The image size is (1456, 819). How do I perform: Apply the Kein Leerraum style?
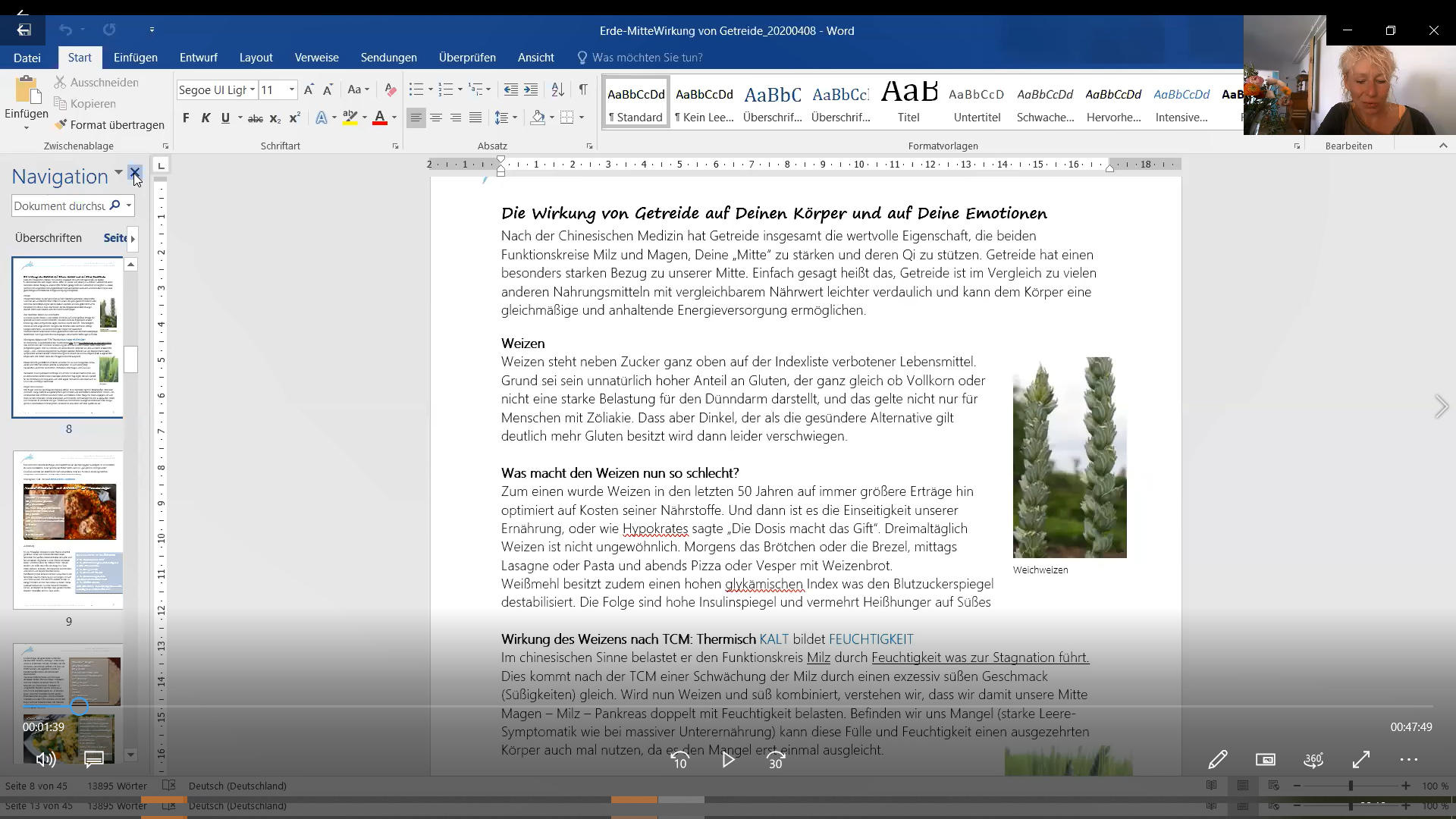pyautogui.click(x=704, y=102)
